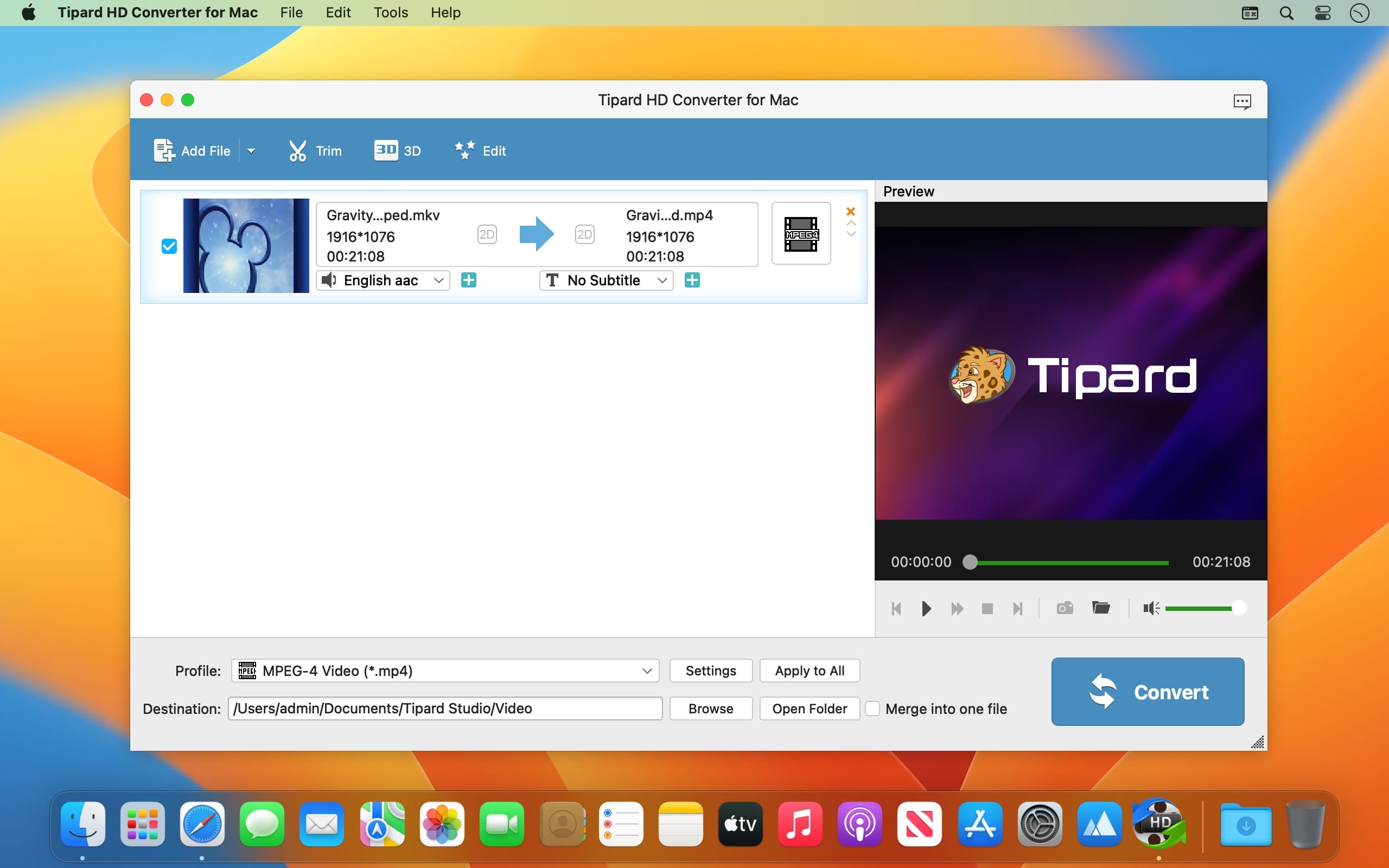This screenshot has width=1389, height=868.
Task: Open Launchpad from the Dock
Action: point(142,825)
